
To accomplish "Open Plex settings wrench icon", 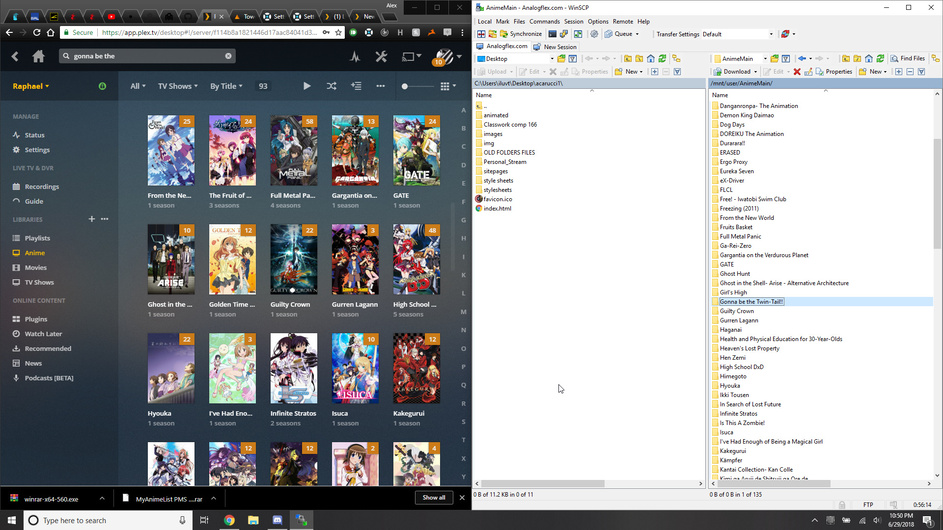I will pyautogui.click(x=381, y=57).
